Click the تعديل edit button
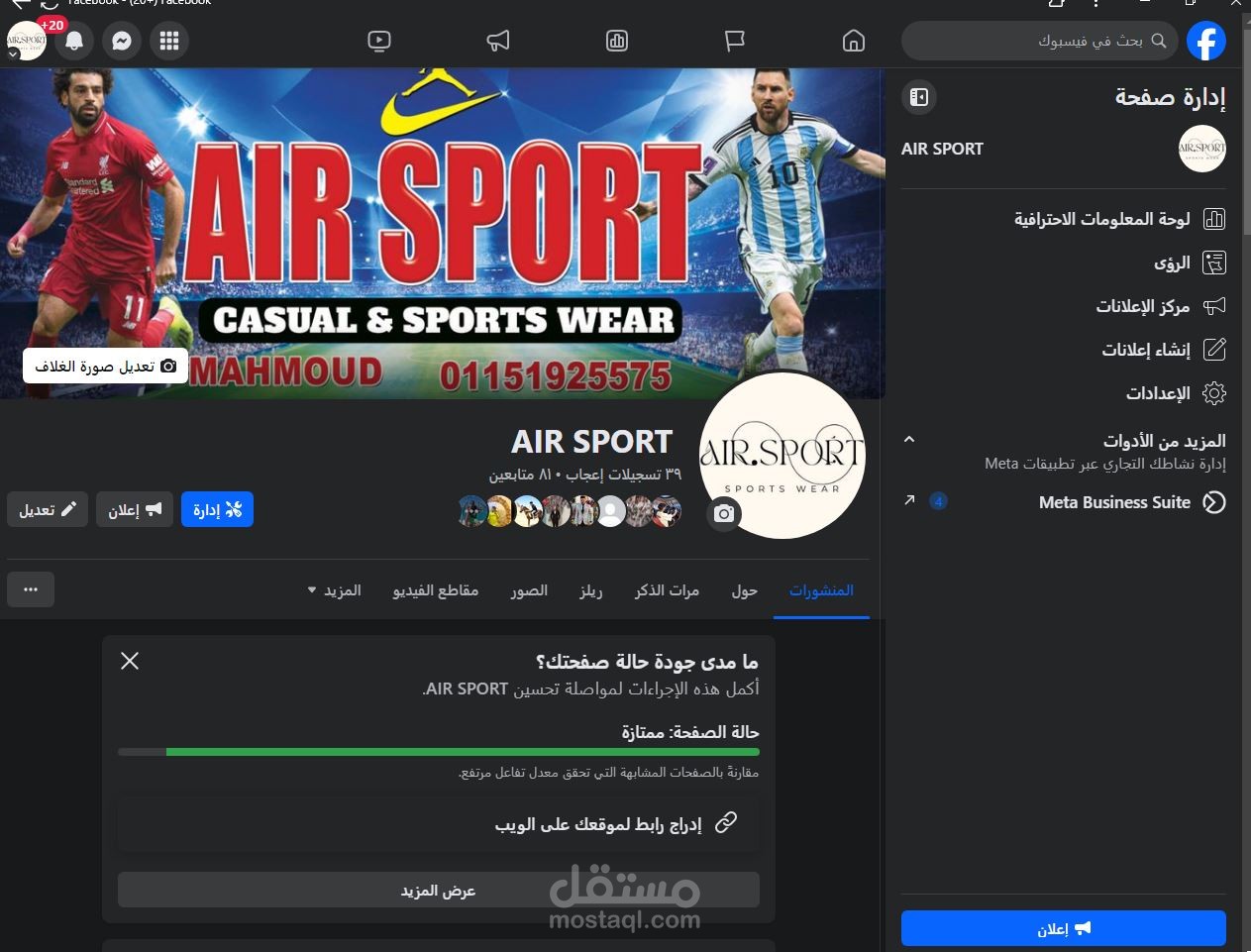The width and height of the screenshot is (1251, 952). (48, 509)
